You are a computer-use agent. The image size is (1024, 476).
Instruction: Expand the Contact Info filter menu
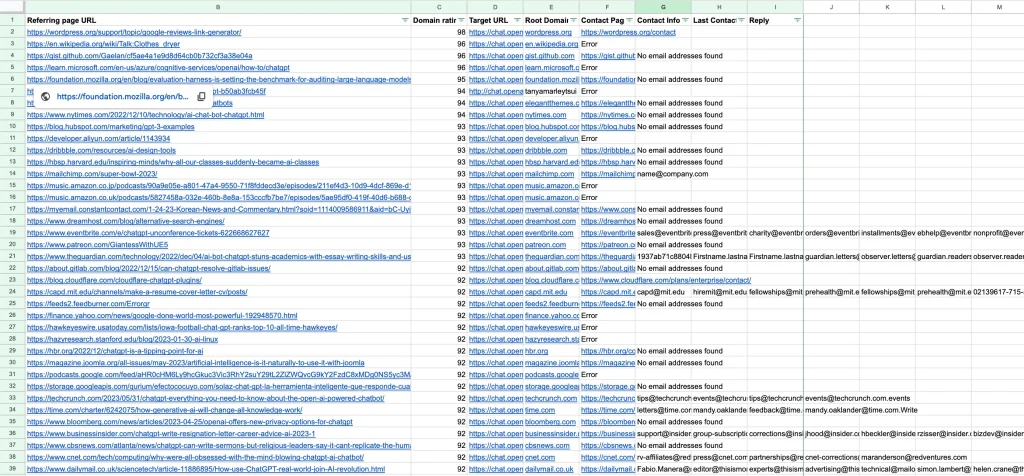point(684,20)
